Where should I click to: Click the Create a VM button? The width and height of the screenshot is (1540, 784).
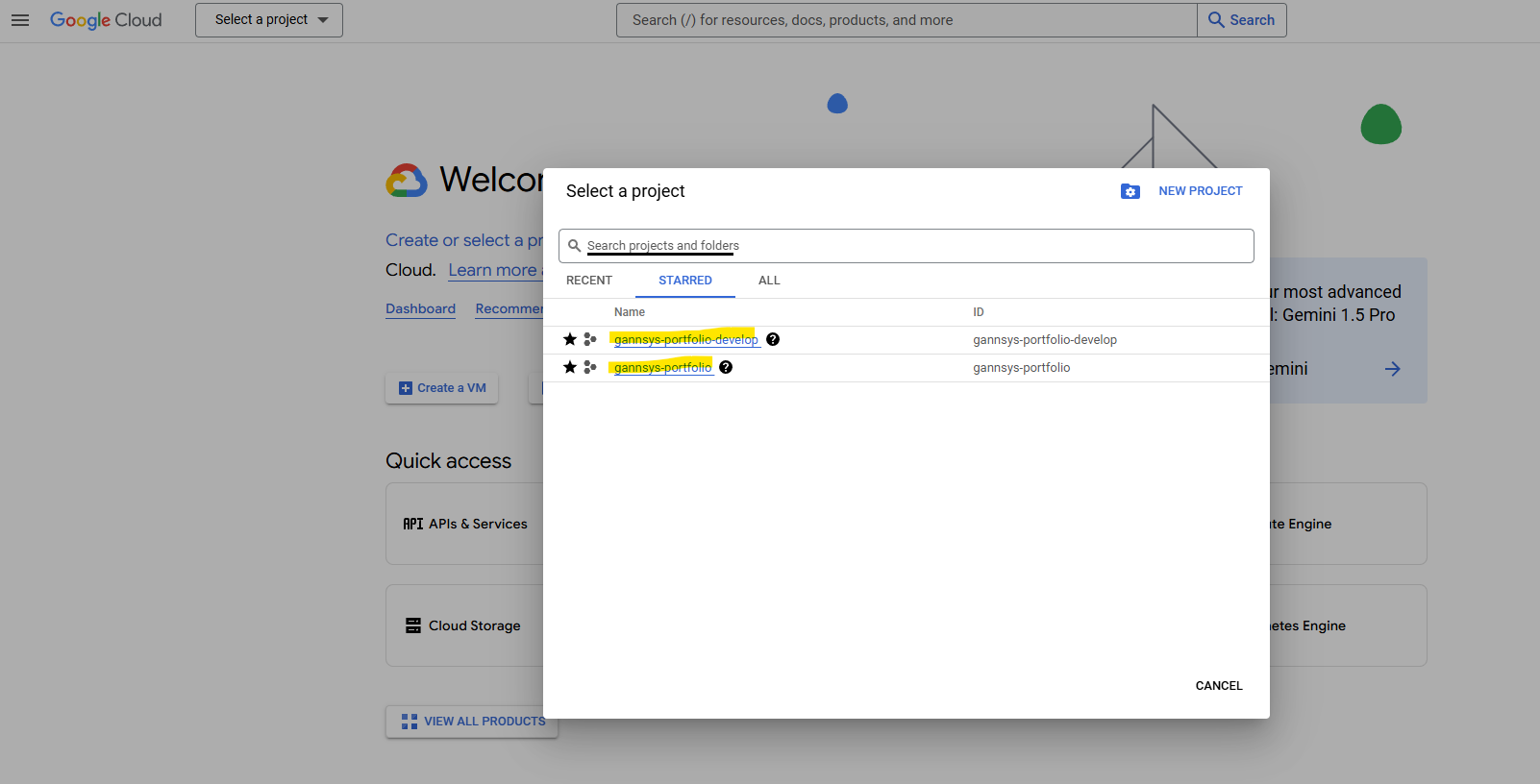[442, 388]
